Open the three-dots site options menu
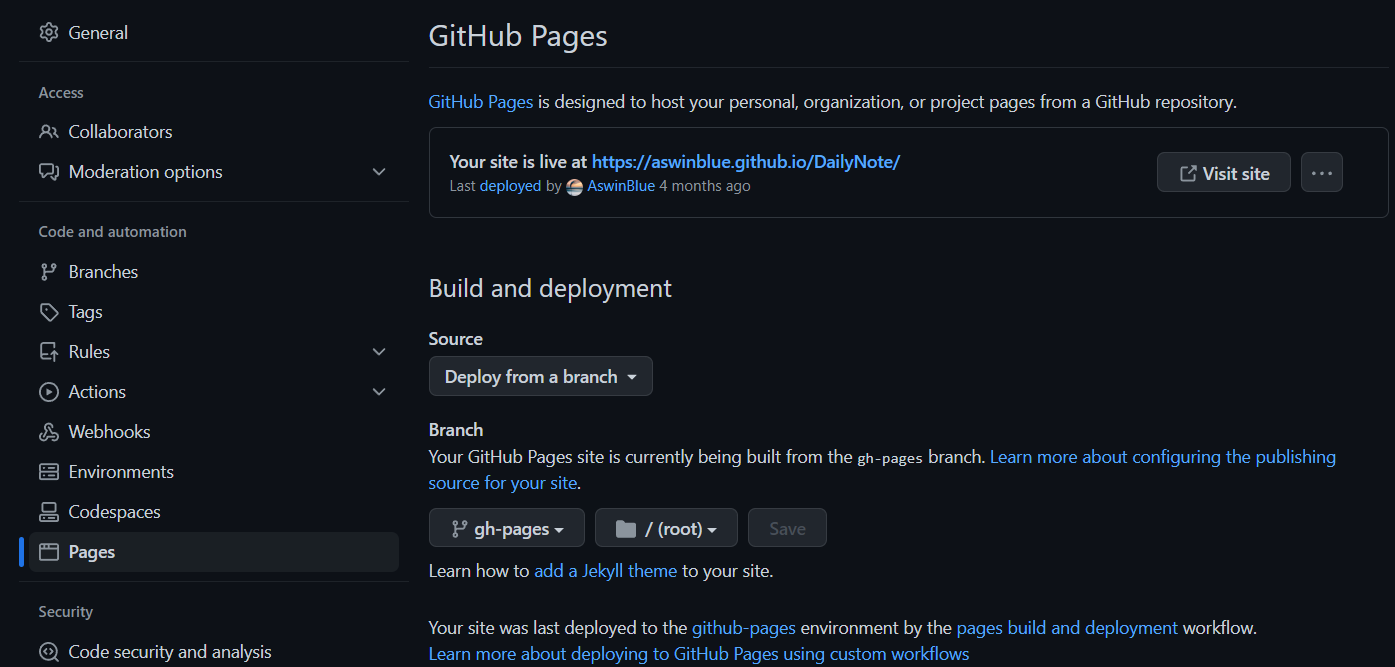Image resolution: width=1395 pixels, height=667 pixels. [x=1322, y=173]
